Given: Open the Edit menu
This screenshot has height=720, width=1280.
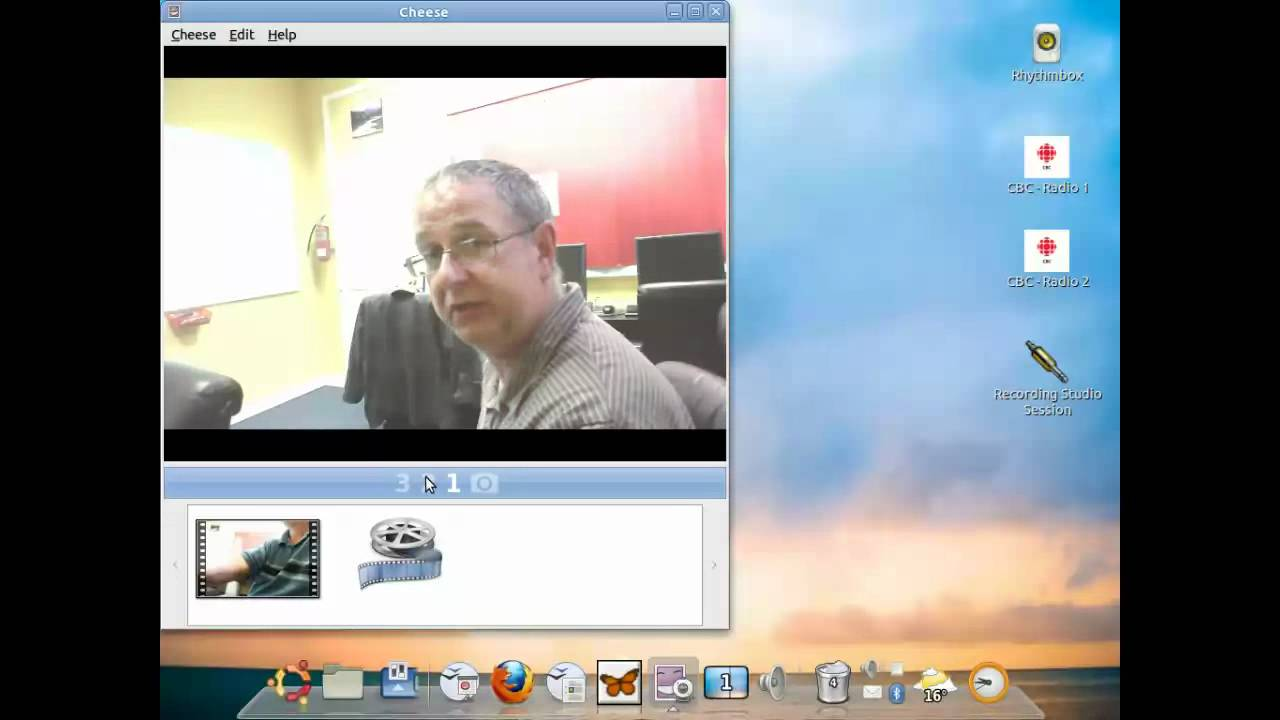Looking at the screenshot, I should point(241,34).
